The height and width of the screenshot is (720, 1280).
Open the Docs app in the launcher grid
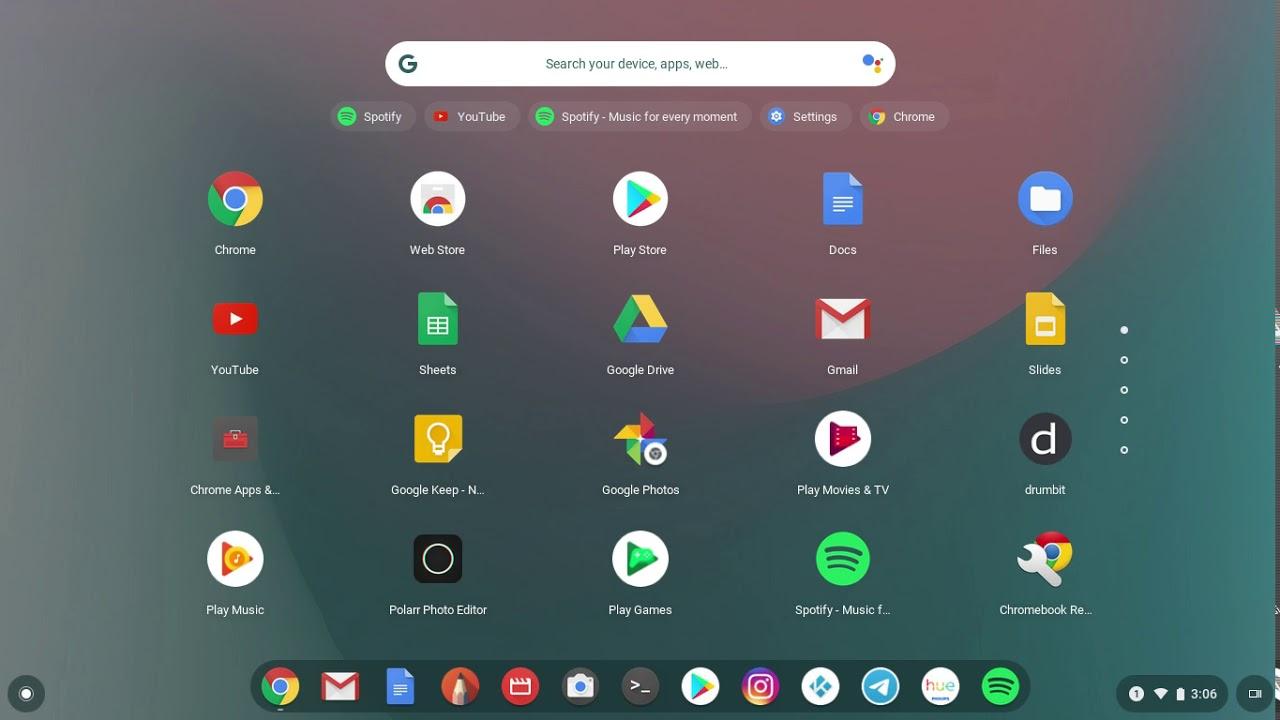(842, 199)
